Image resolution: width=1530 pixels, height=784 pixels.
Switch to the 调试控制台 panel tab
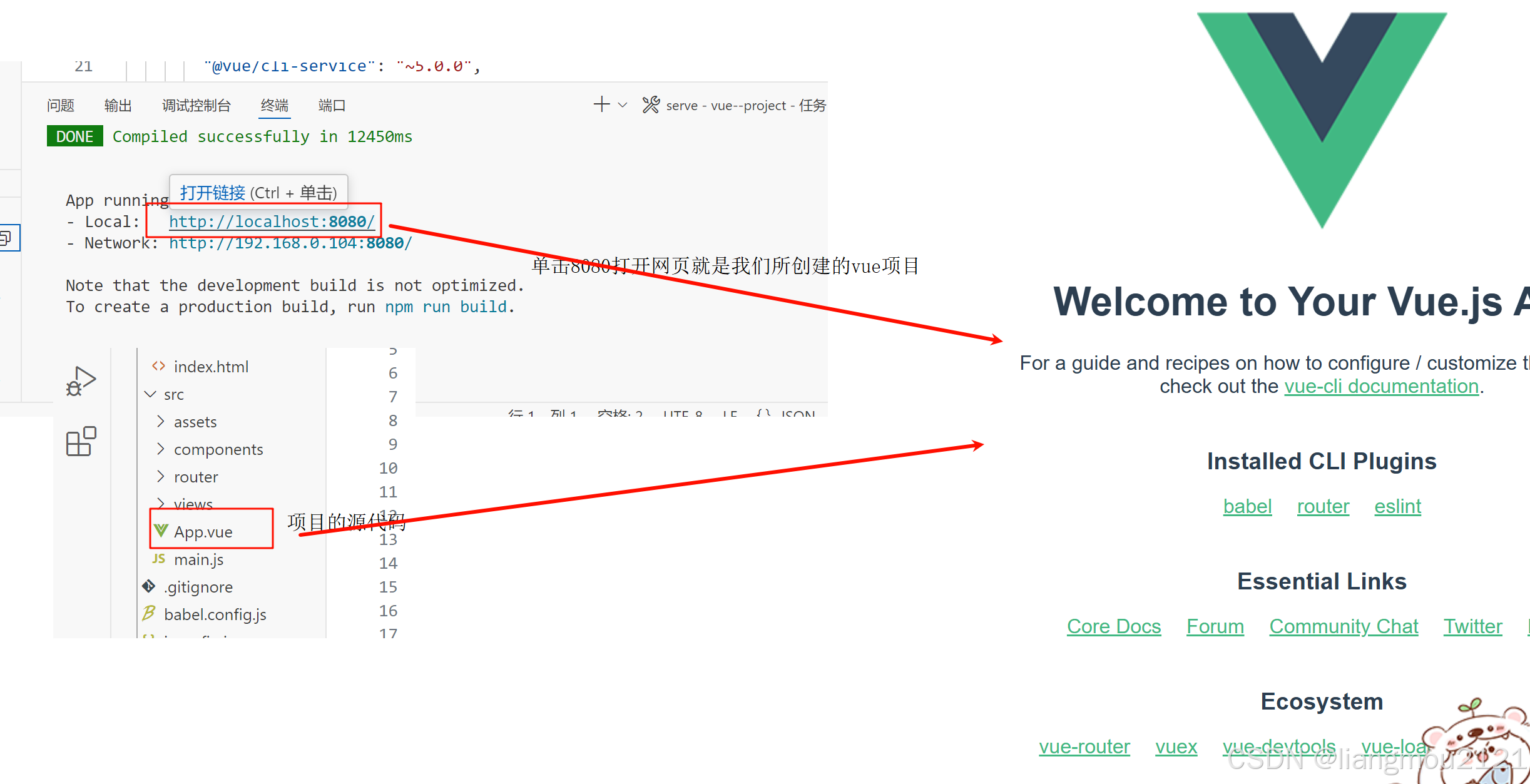196,106
